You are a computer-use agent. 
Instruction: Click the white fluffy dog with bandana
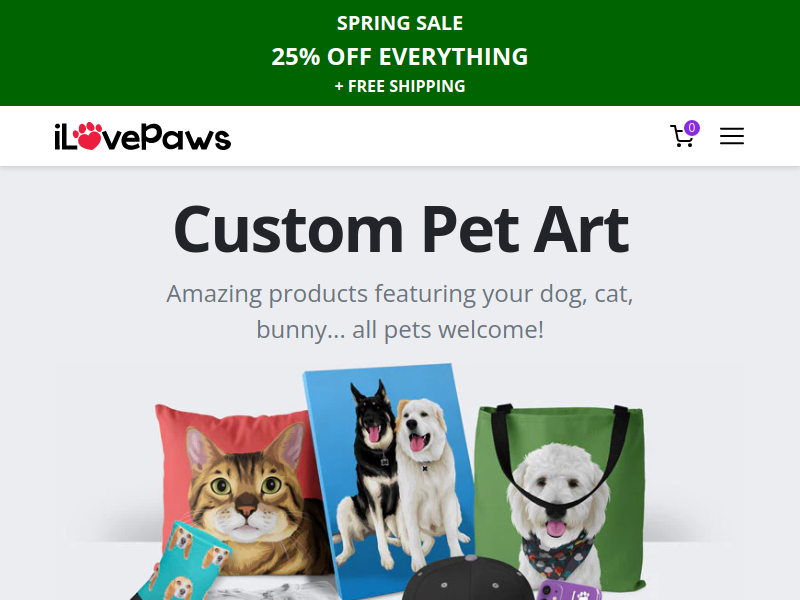tap(557, 510)
